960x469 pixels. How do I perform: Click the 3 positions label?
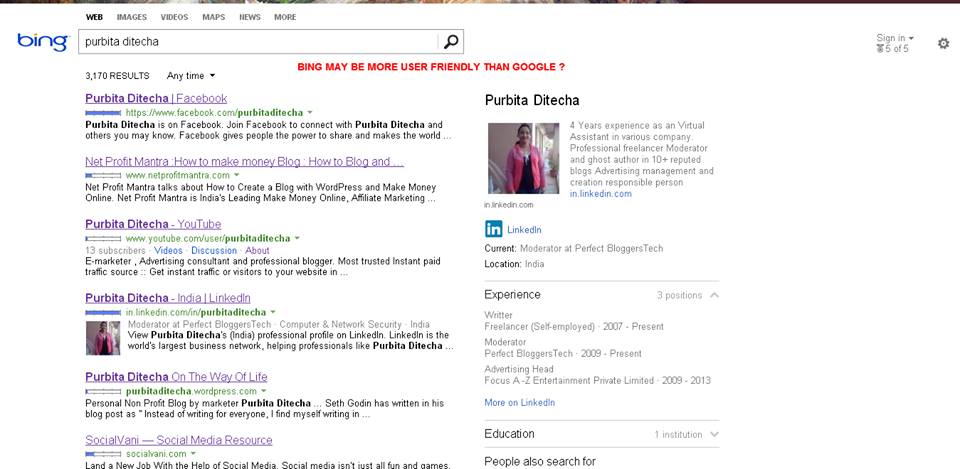[x=680, y=295]
